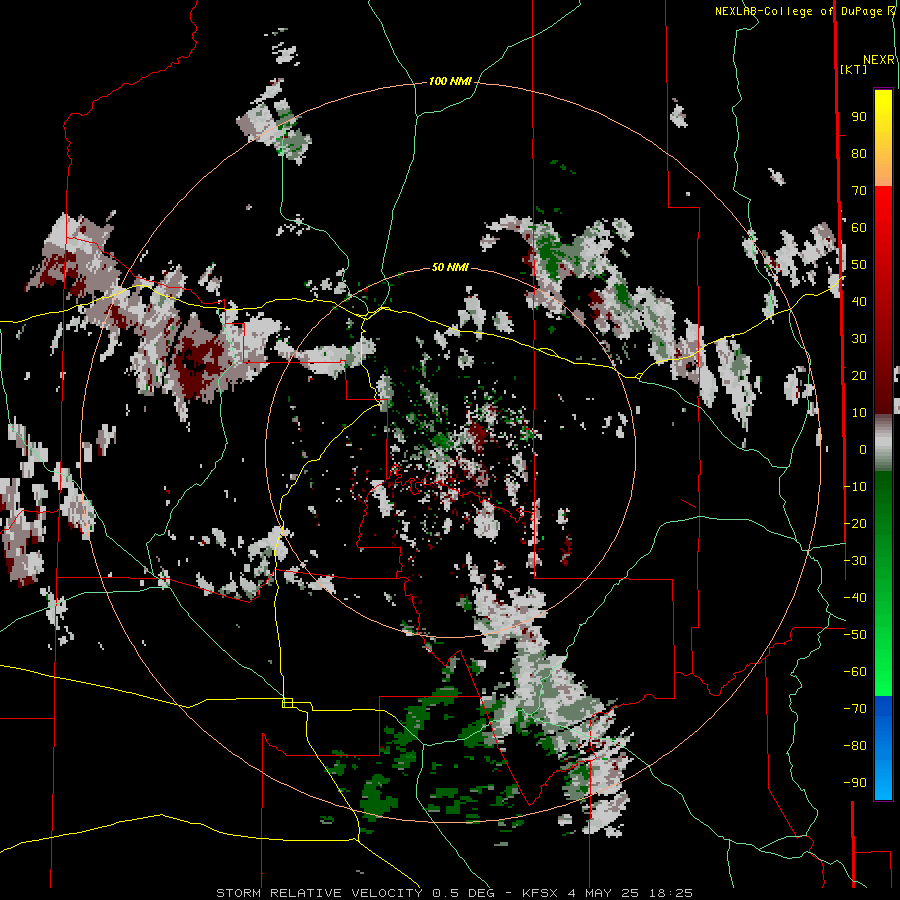The width and height of the screenshot is (900, 900).
Task: Select the positive 80 scale label
Action: tap(859, 154)
